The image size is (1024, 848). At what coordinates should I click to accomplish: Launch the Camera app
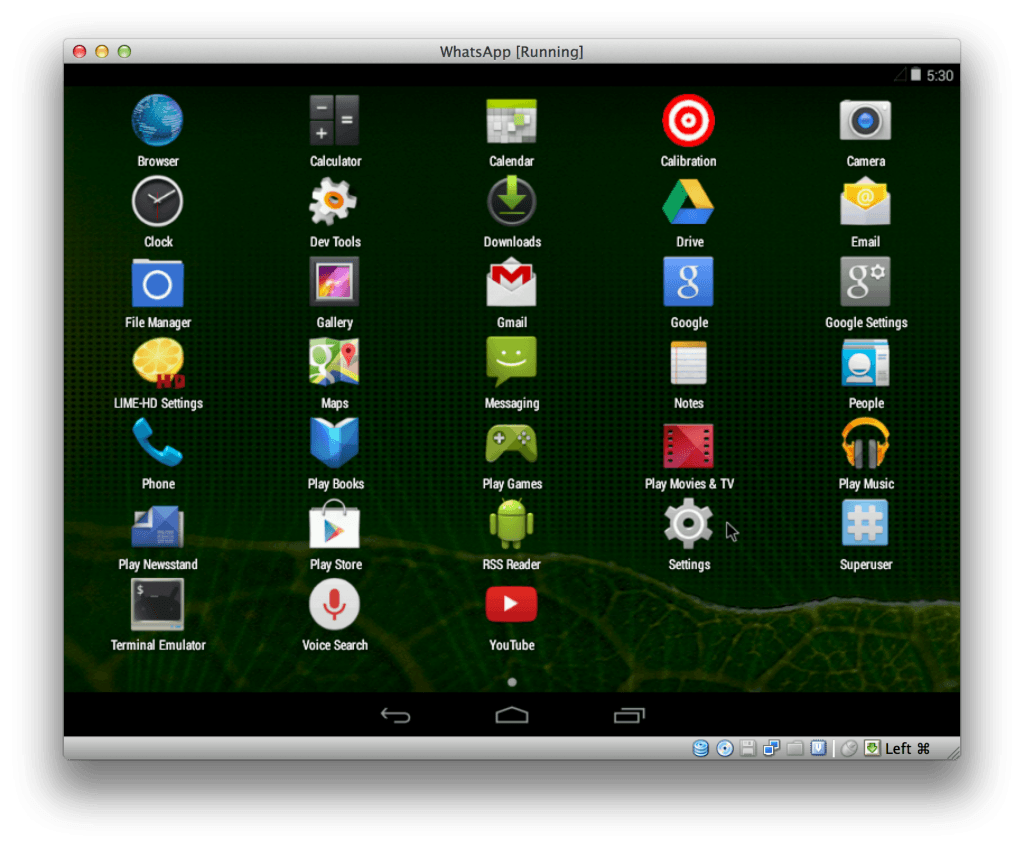865,121
